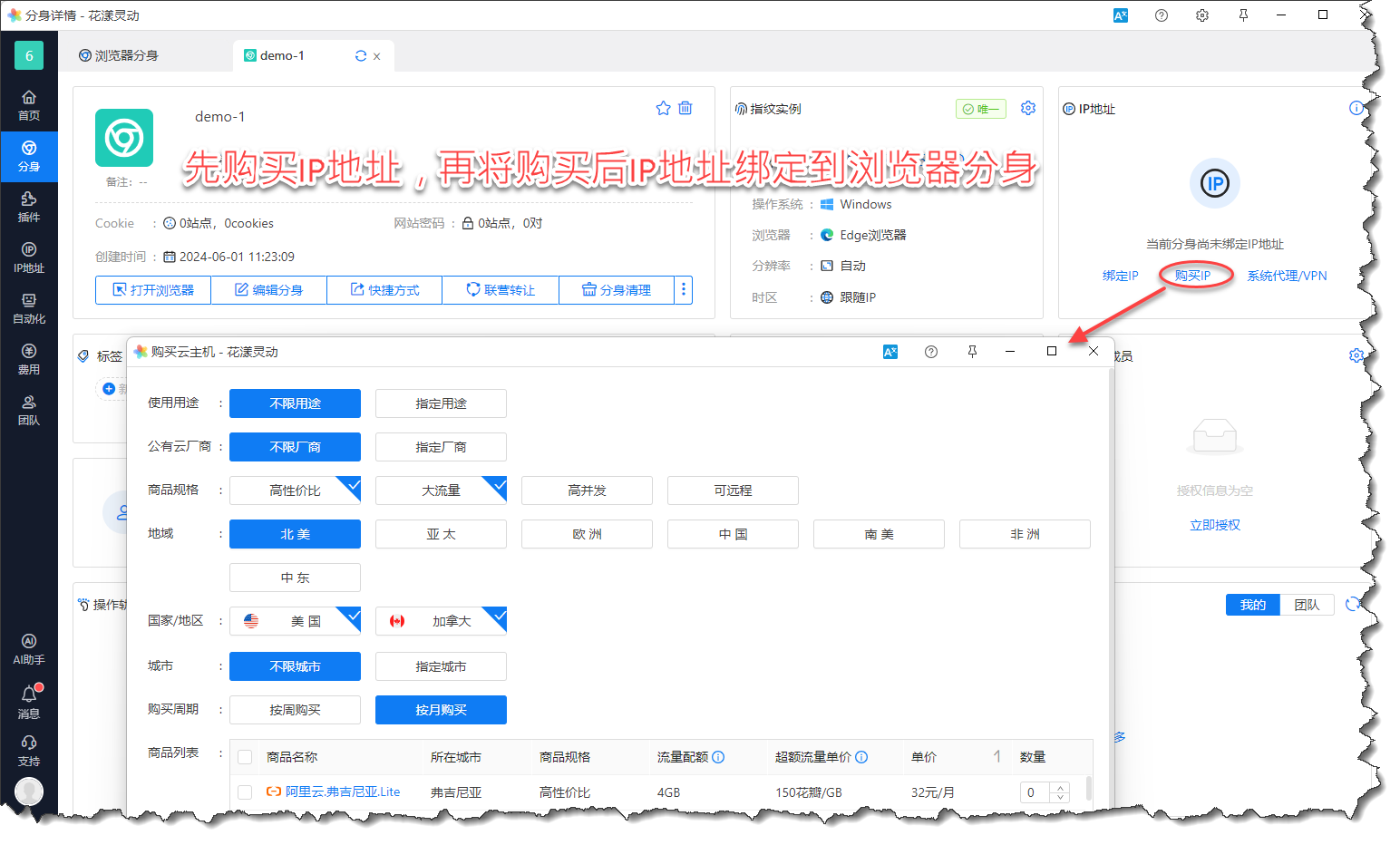
Task: Open the 插件 plugins sidebar icon
Action: pyautogui.click(x=29, y=206)
